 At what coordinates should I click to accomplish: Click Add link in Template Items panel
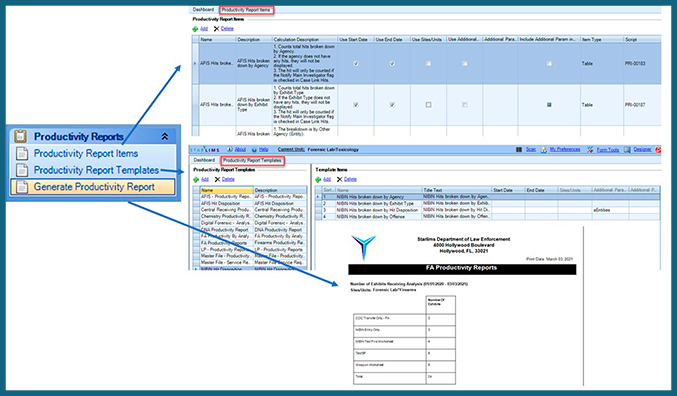pos(327,179)
